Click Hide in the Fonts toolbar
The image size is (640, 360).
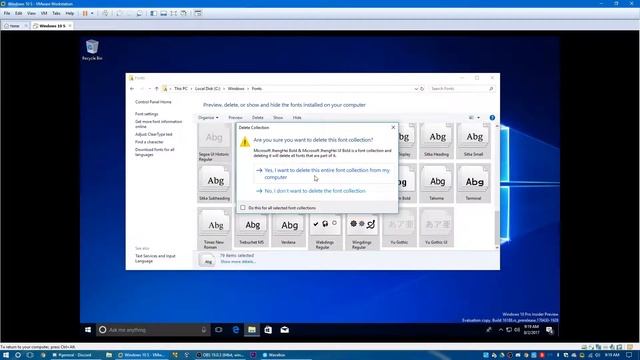tap(297, 118)
